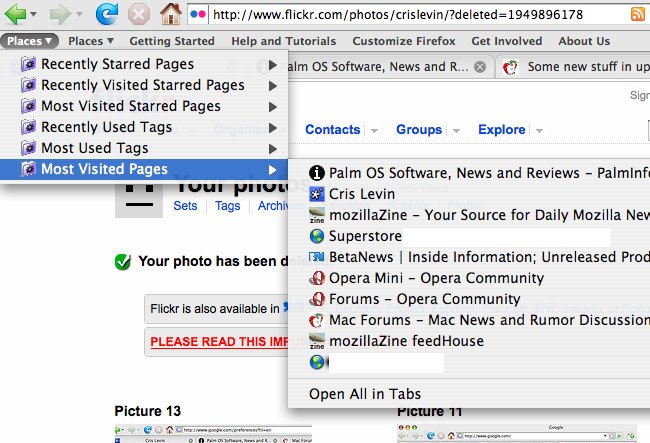Close the Palm OS Software tab
This screenshot has width=650, height=443.
pos(480,67)
